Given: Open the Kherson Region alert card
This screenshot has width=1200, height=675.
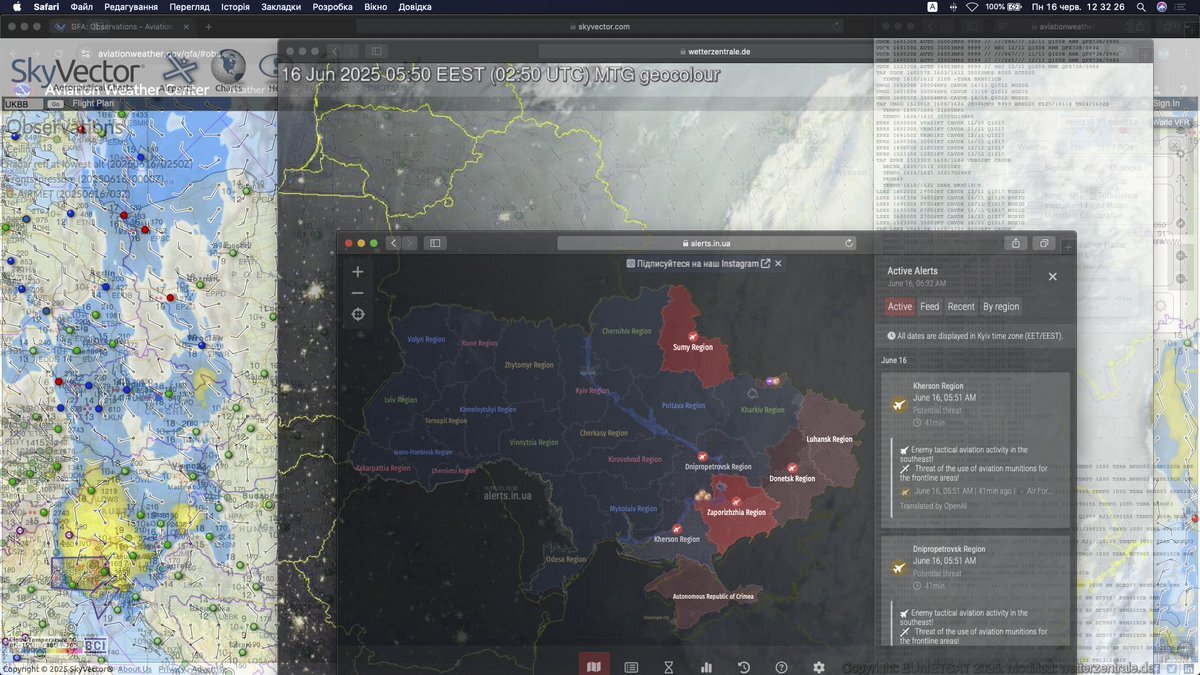Looking at the screenshot, I should coord(975,450).
